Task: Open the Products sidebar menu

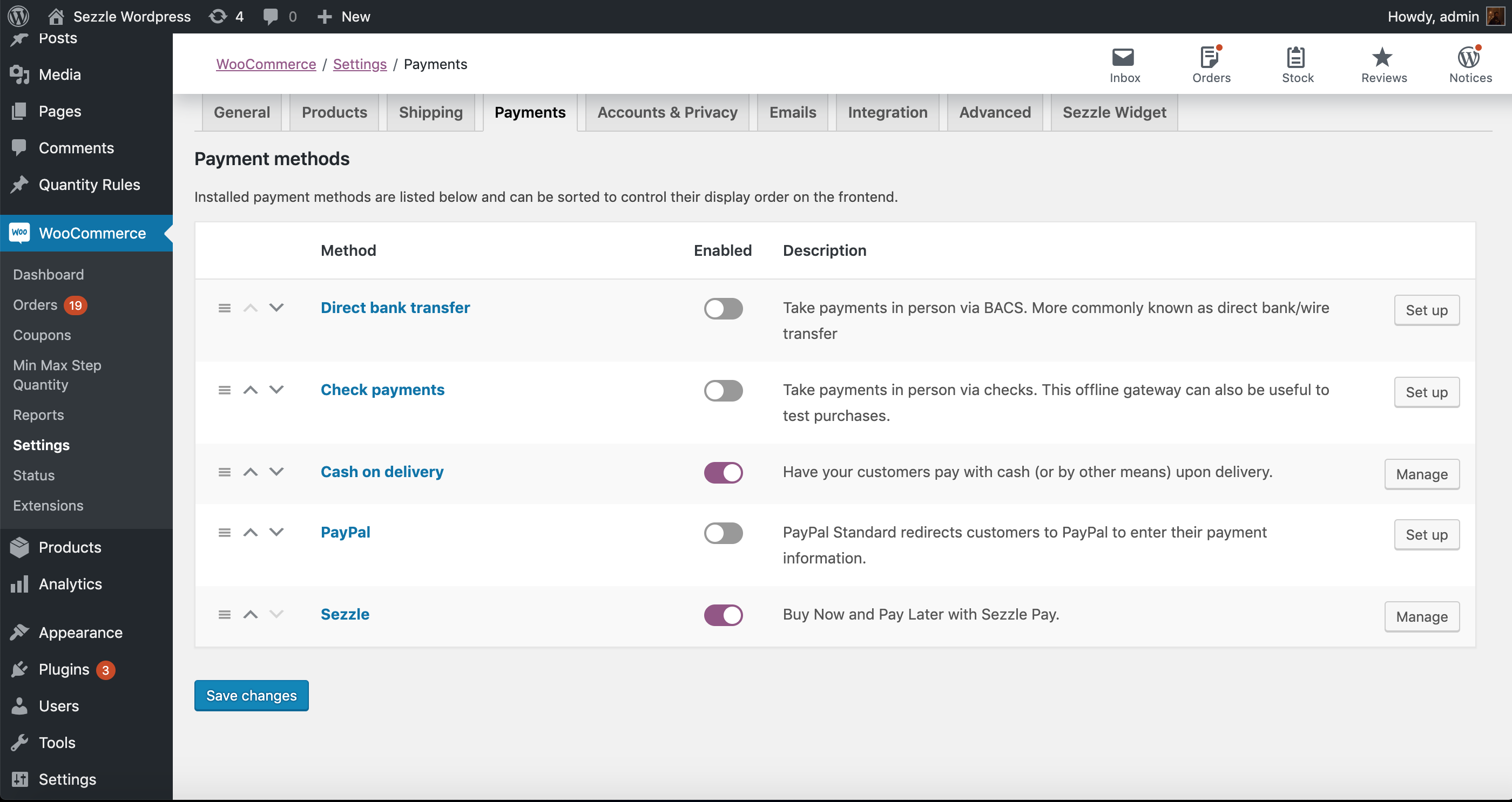Action: pos(86,547)
